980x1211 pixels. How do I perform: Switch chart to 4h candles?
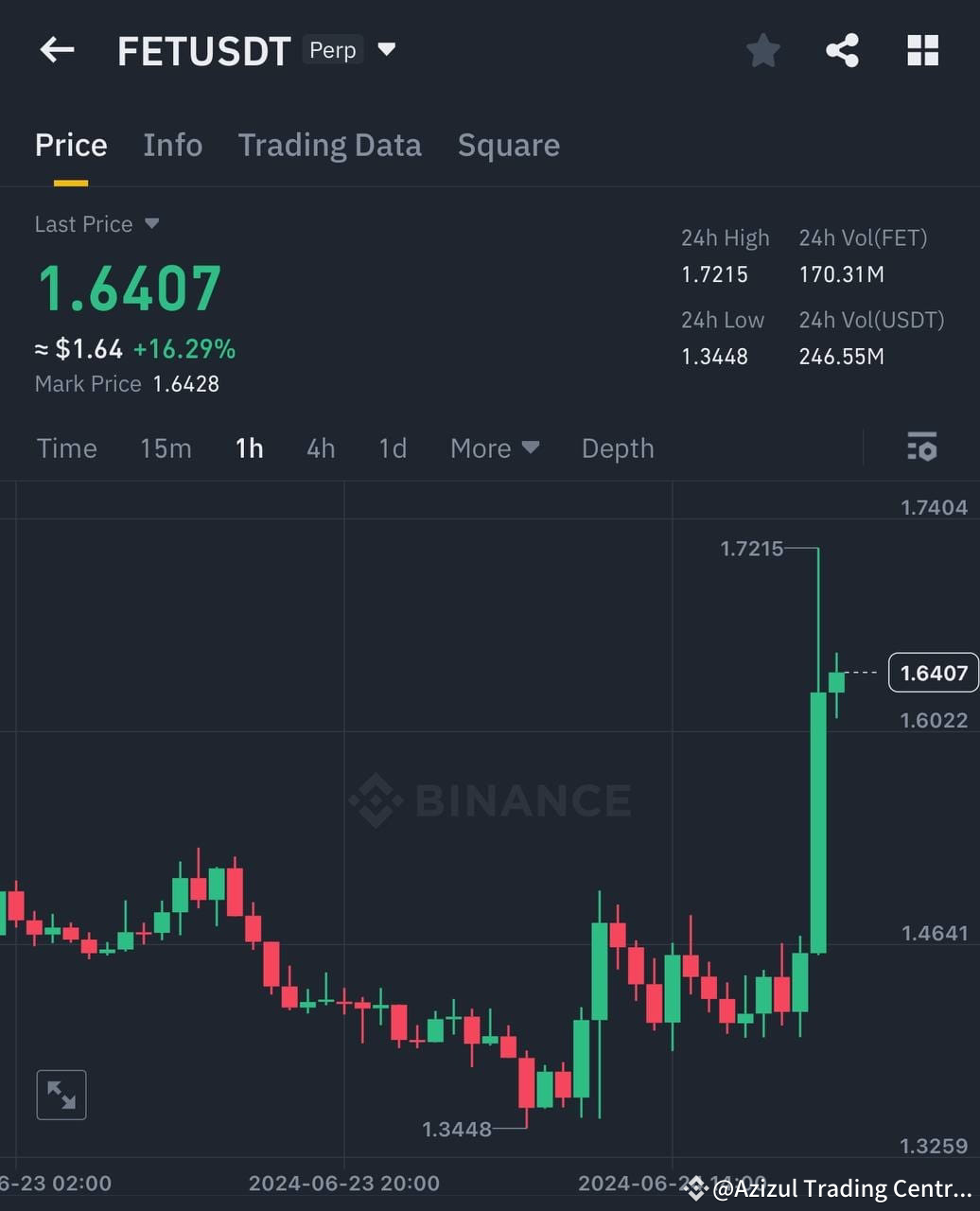(320, 448)
